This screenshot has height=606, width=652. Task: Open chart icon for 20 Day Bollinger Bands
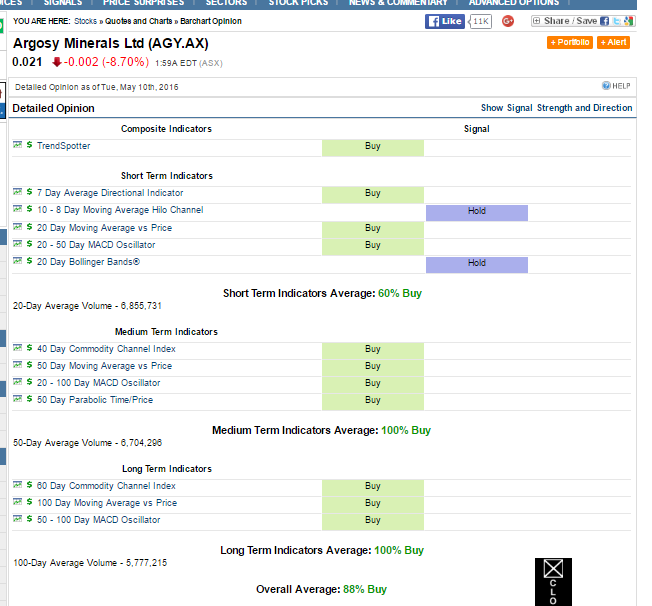(x=17, y=261)
